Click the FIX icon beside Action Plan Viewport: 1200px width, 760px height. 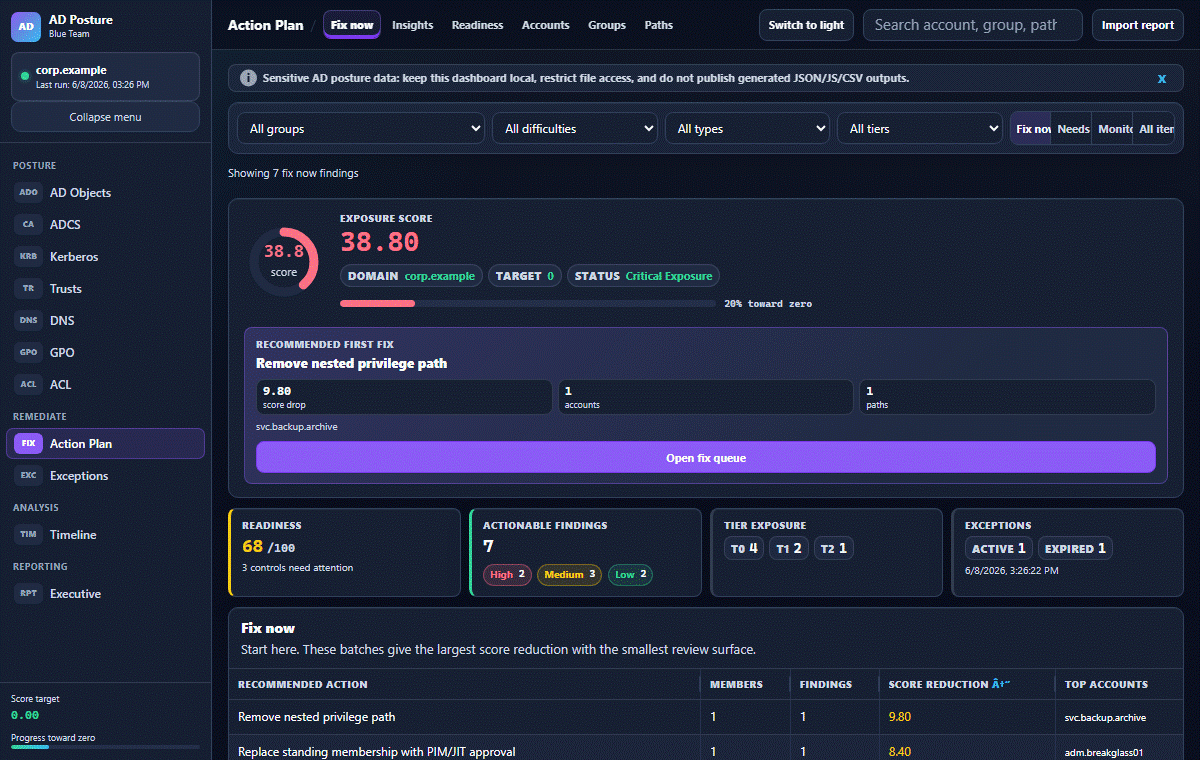(28, 443)
